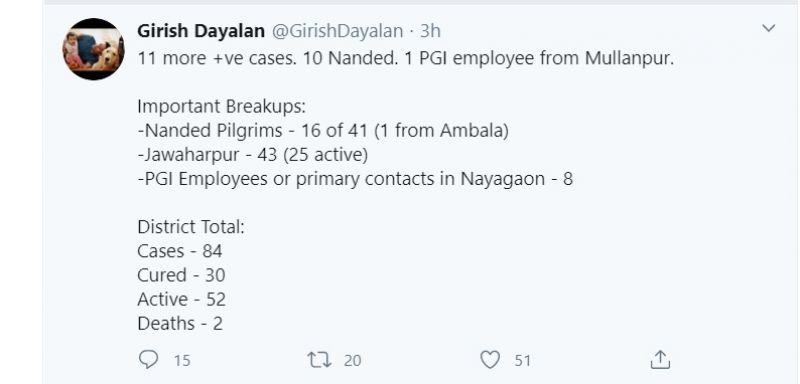The image size is (800, 384).
Task: Click the reply count 15
Action: pyautogui.click(x=182, y=361)
